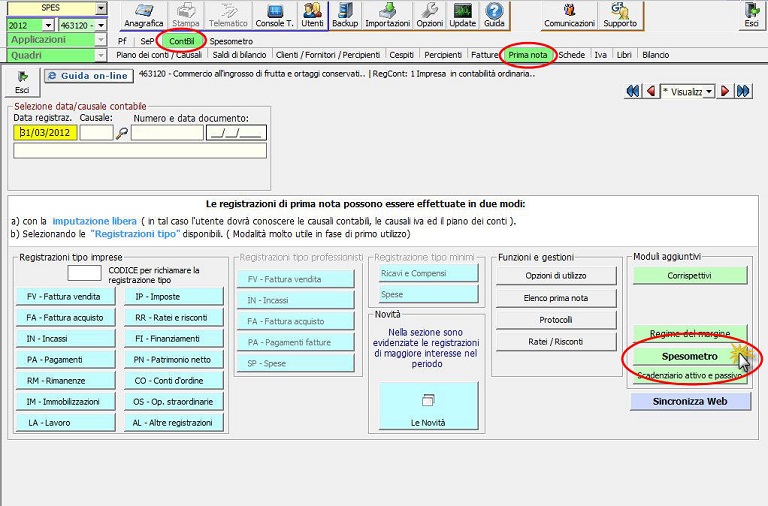Click the IN - Incassi imprese button

(x=66, y=339)
